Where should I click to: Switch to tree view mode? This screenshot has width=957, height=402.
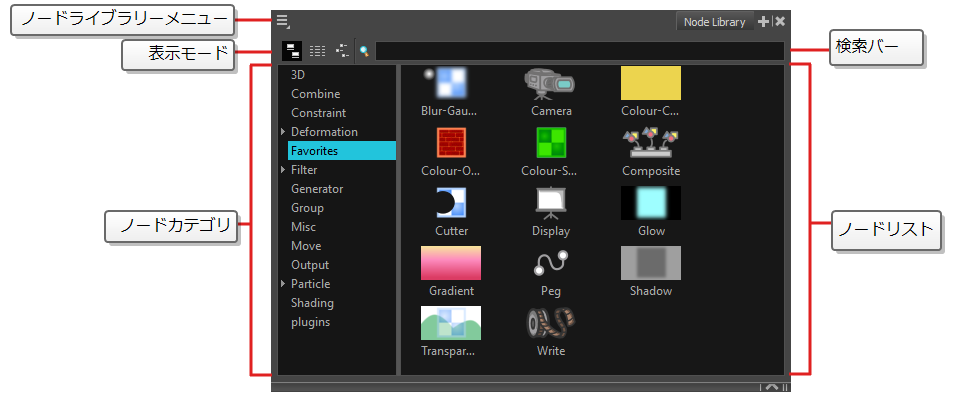coord(343,49)
